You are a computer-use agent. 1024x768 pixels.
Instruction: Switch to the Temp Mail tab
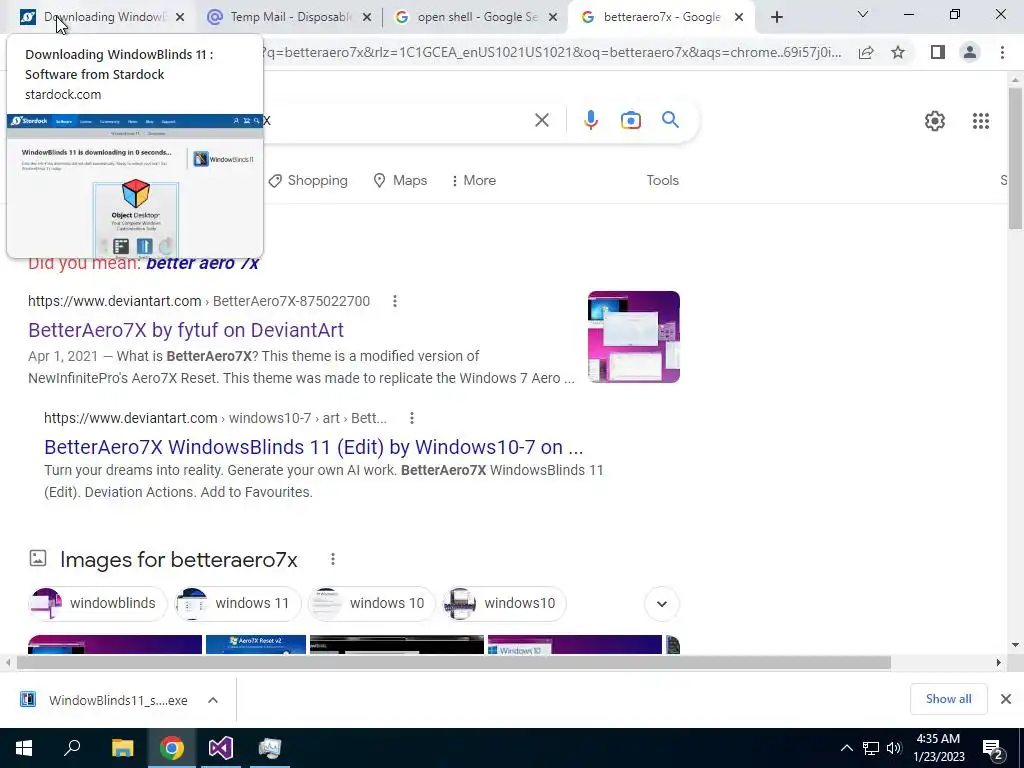click(281, 17)
